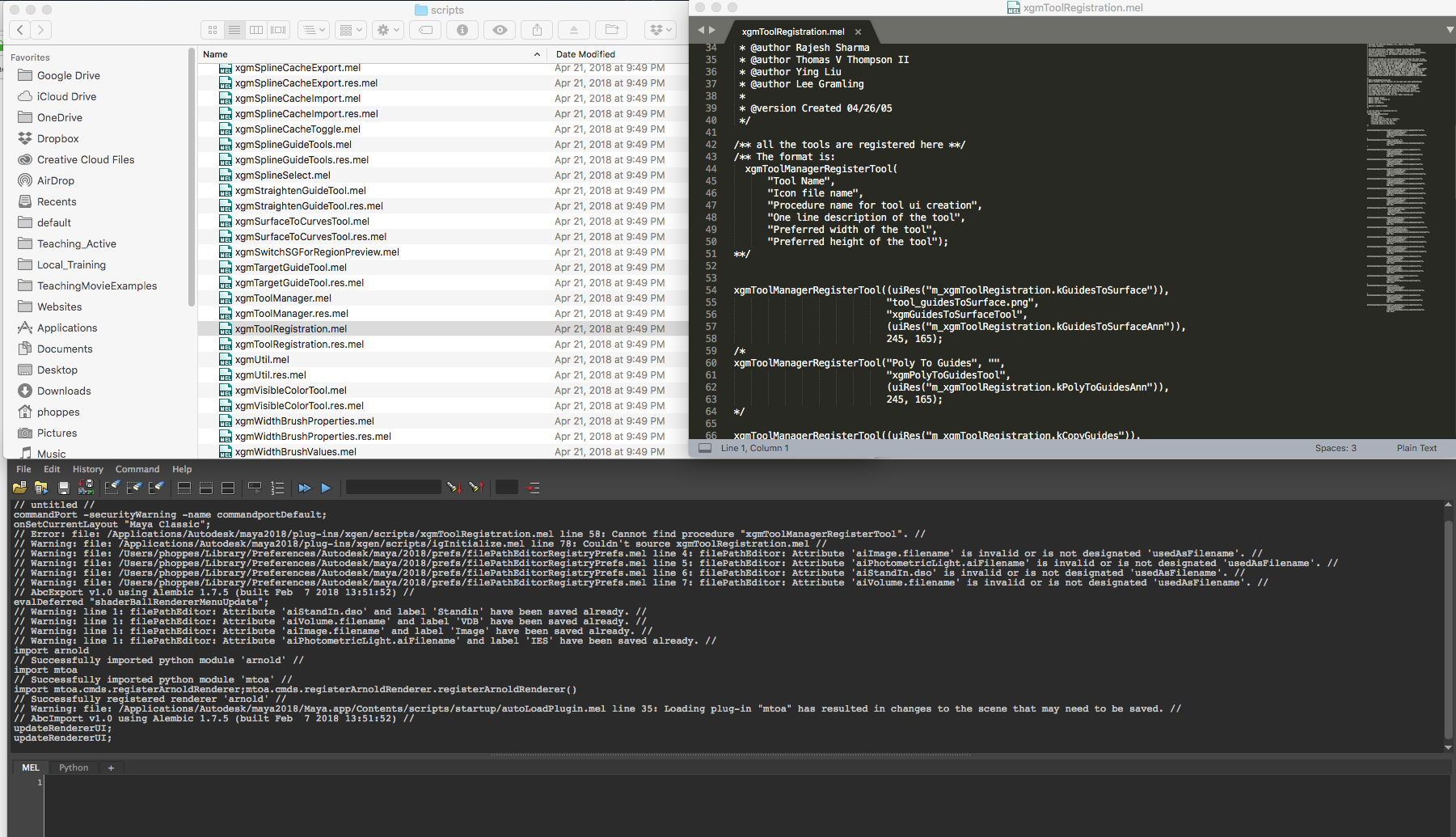Click the Save Script to Shelf icon
The image size is (1456, 837).
pos(86,487)
